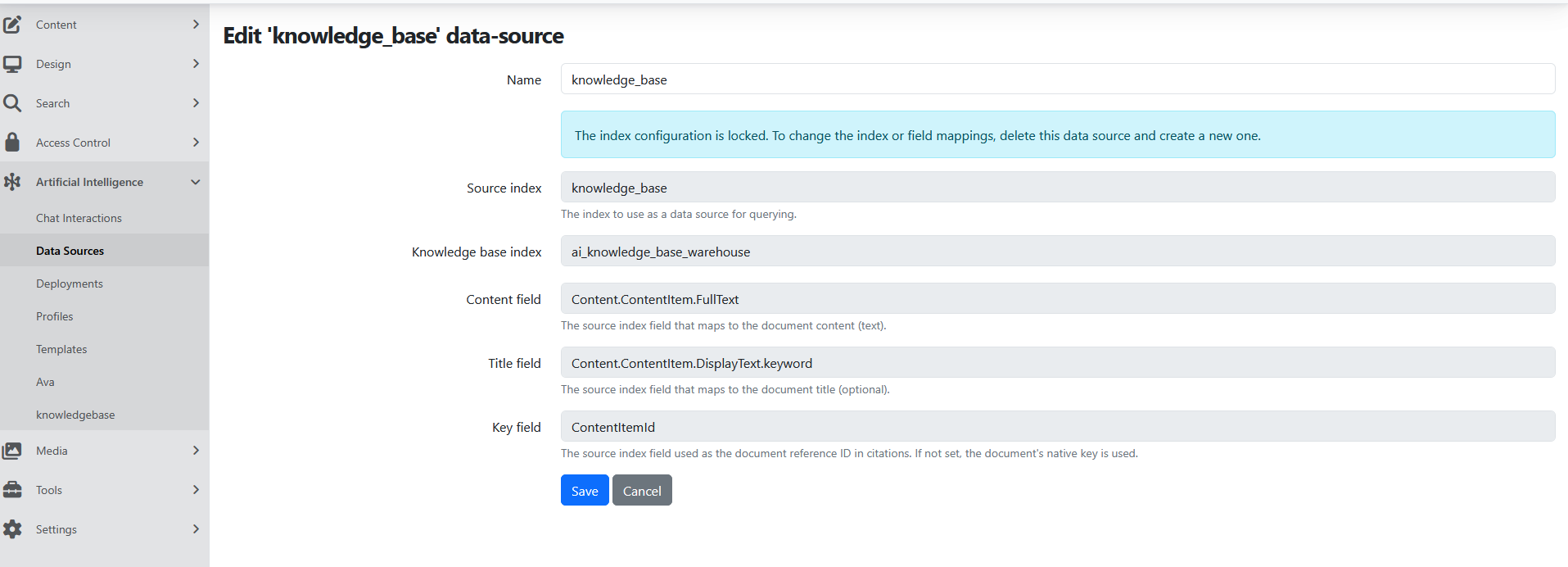The height and width of the screenshot is (567, 1568).
Task: Click the 'Source index' label
Action: pyautogui.click(x=504, y=188)
